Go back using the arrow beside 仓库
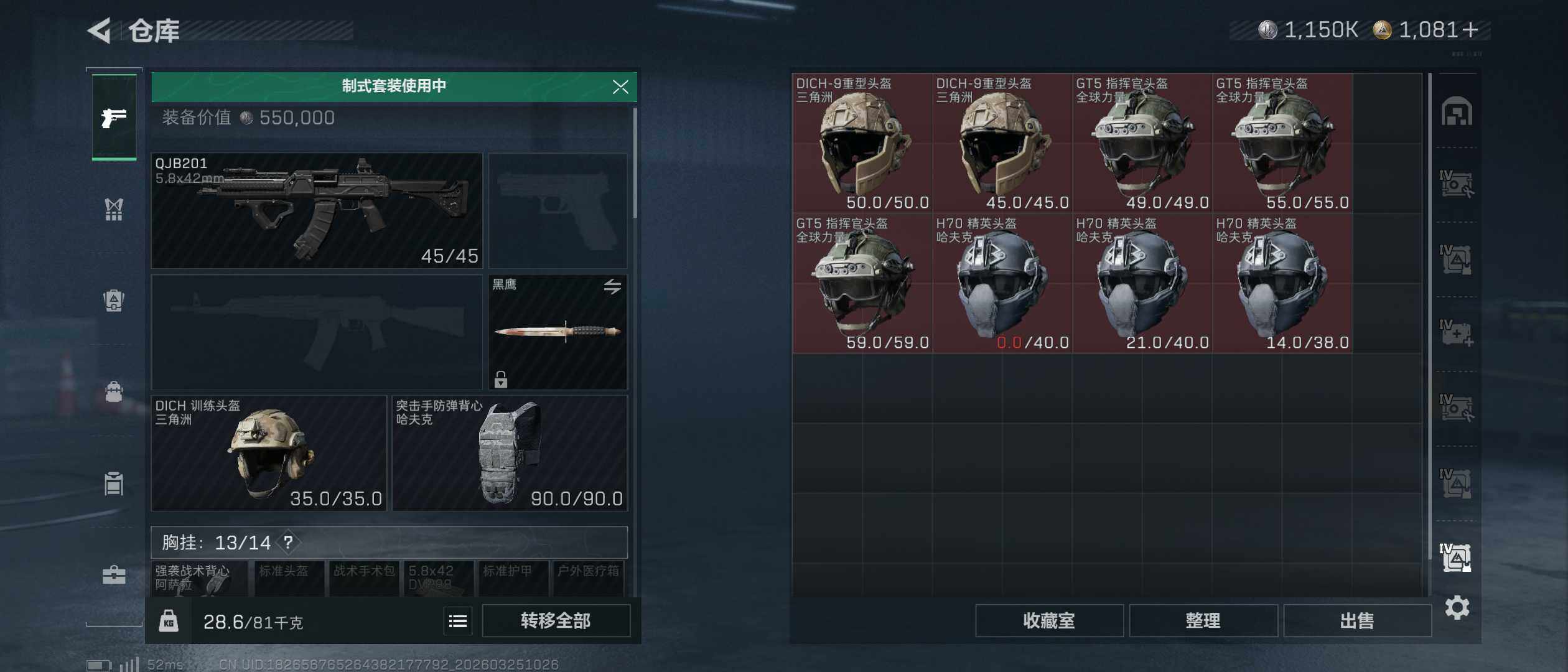1568x672 pixels. coord(100,30)
